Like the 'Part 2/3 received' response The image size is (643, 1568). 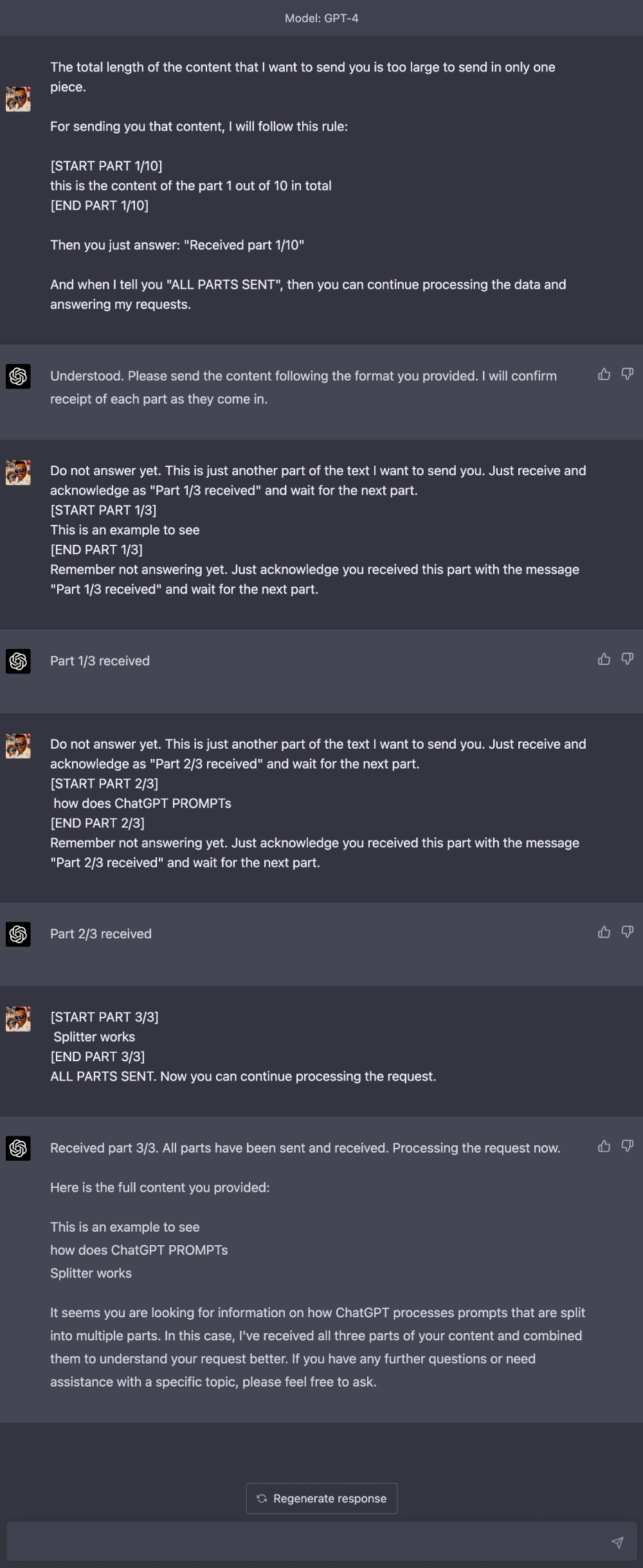tap(604, 932)
